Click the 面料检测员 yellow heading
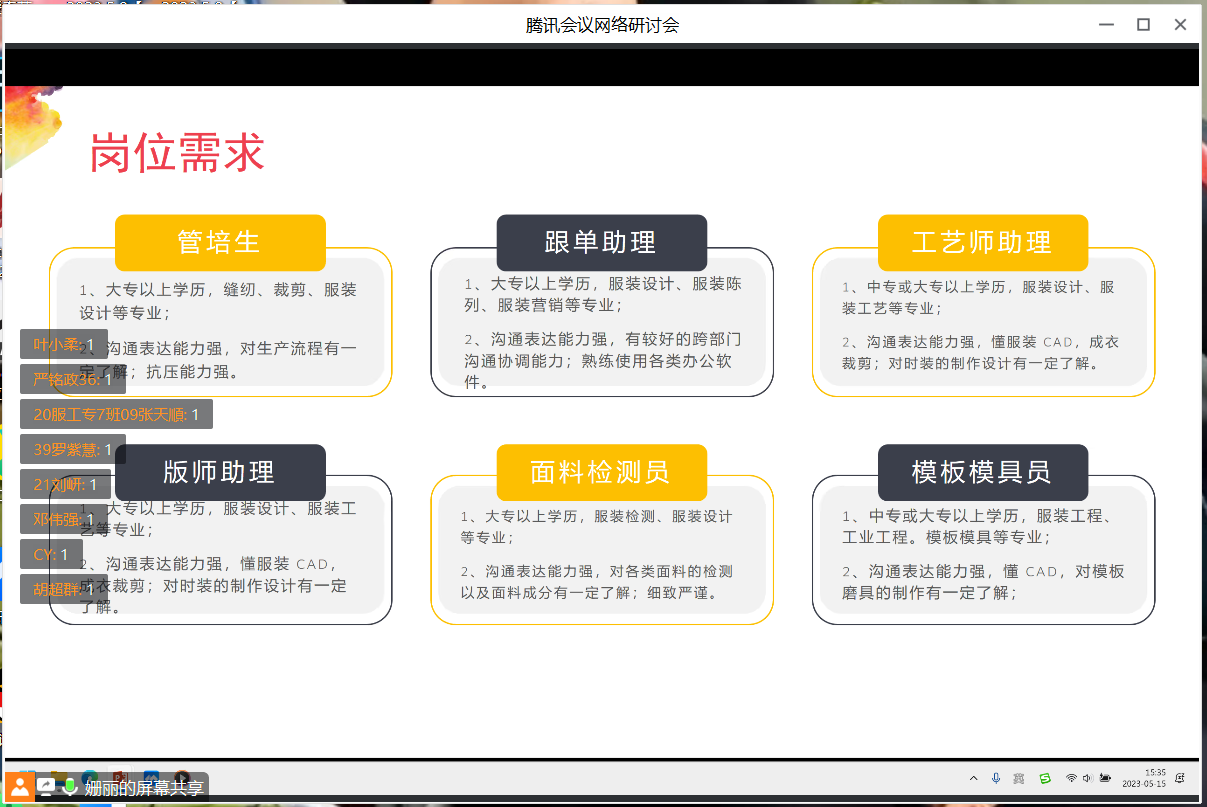The width and height of the screenshot is (1207, 807). coord(601,472)
